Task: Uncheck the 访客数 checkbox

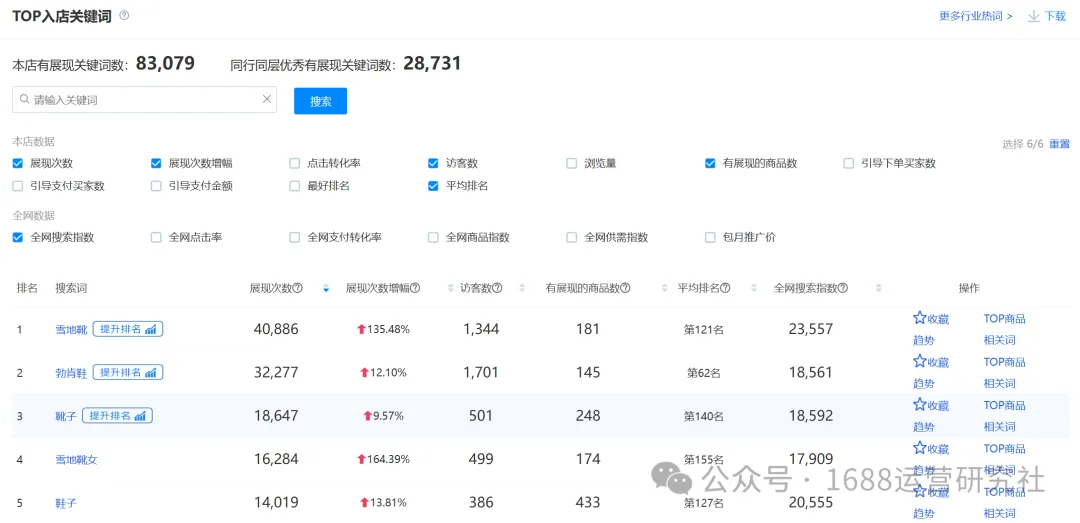Action: pos(433,163)
